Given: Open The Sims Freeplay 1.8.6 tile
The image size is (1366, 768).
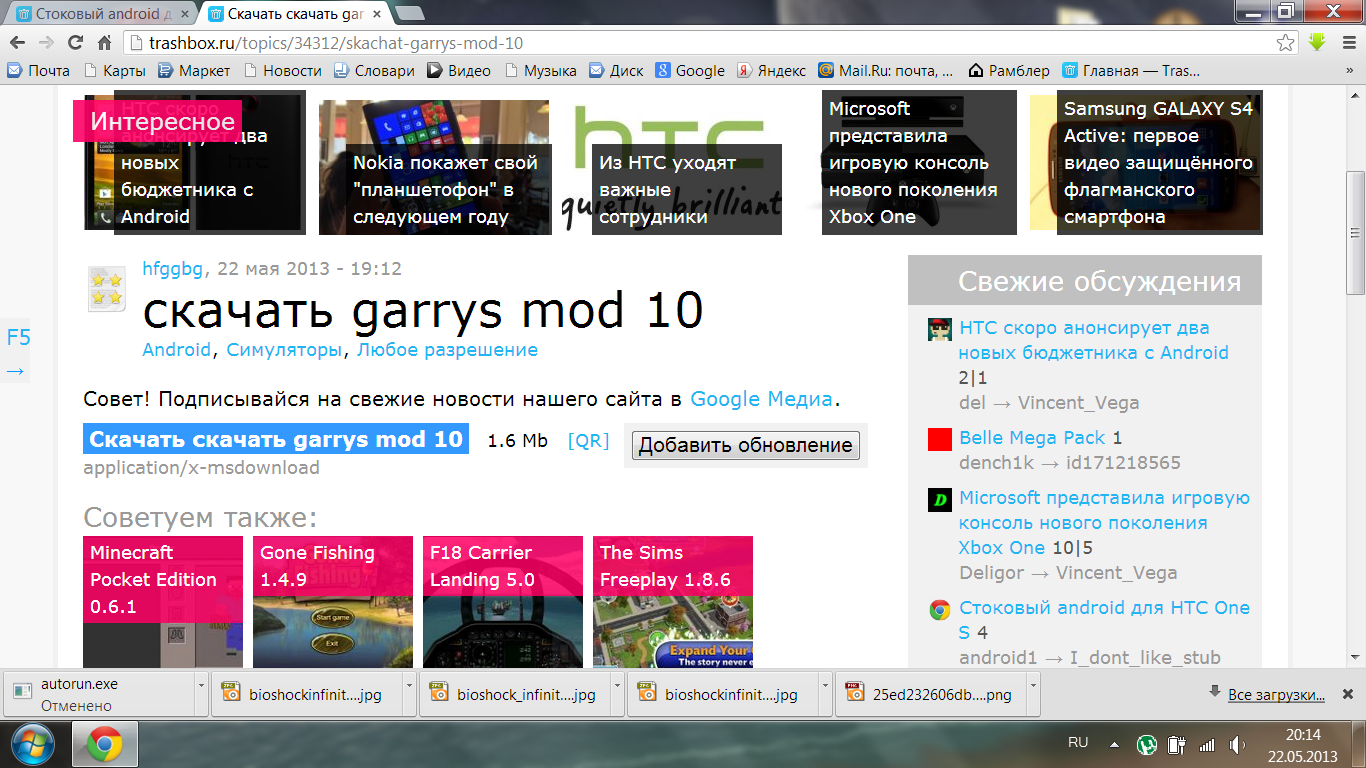Looking at the screenshot, I should point(673,601).
